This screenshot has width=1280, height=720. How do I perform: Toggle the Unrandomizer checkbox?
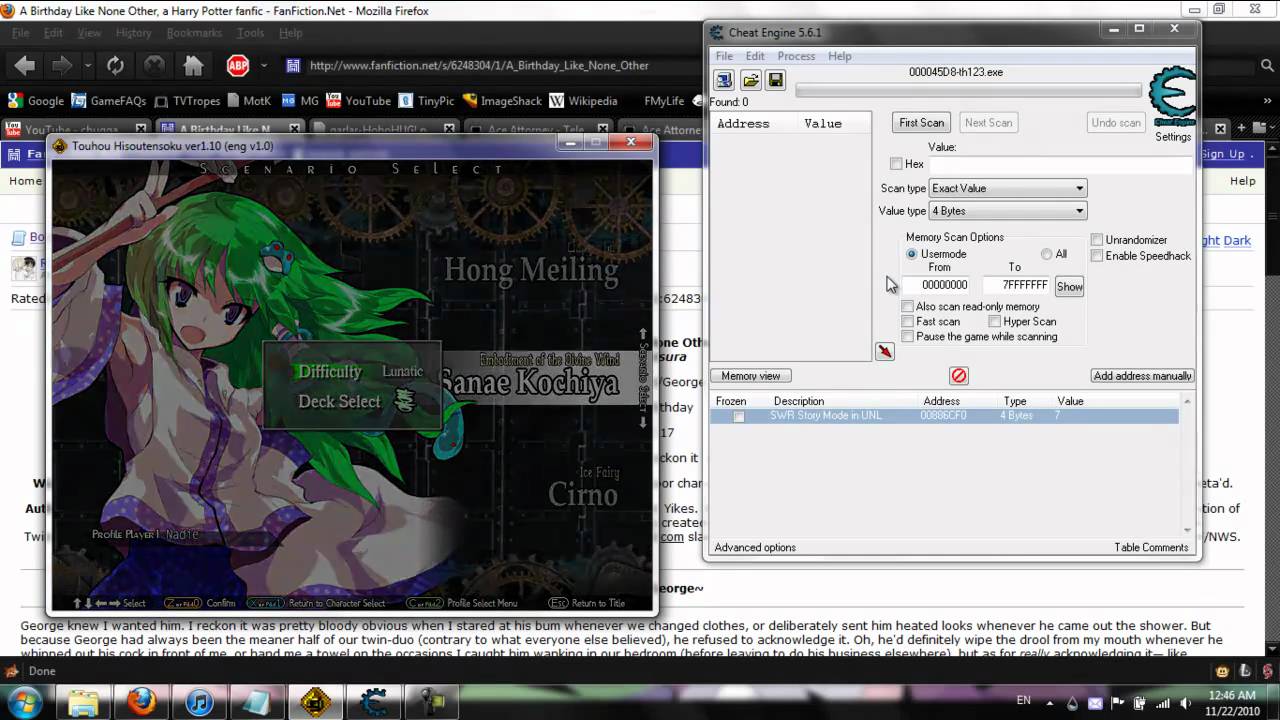point(1097,240)
